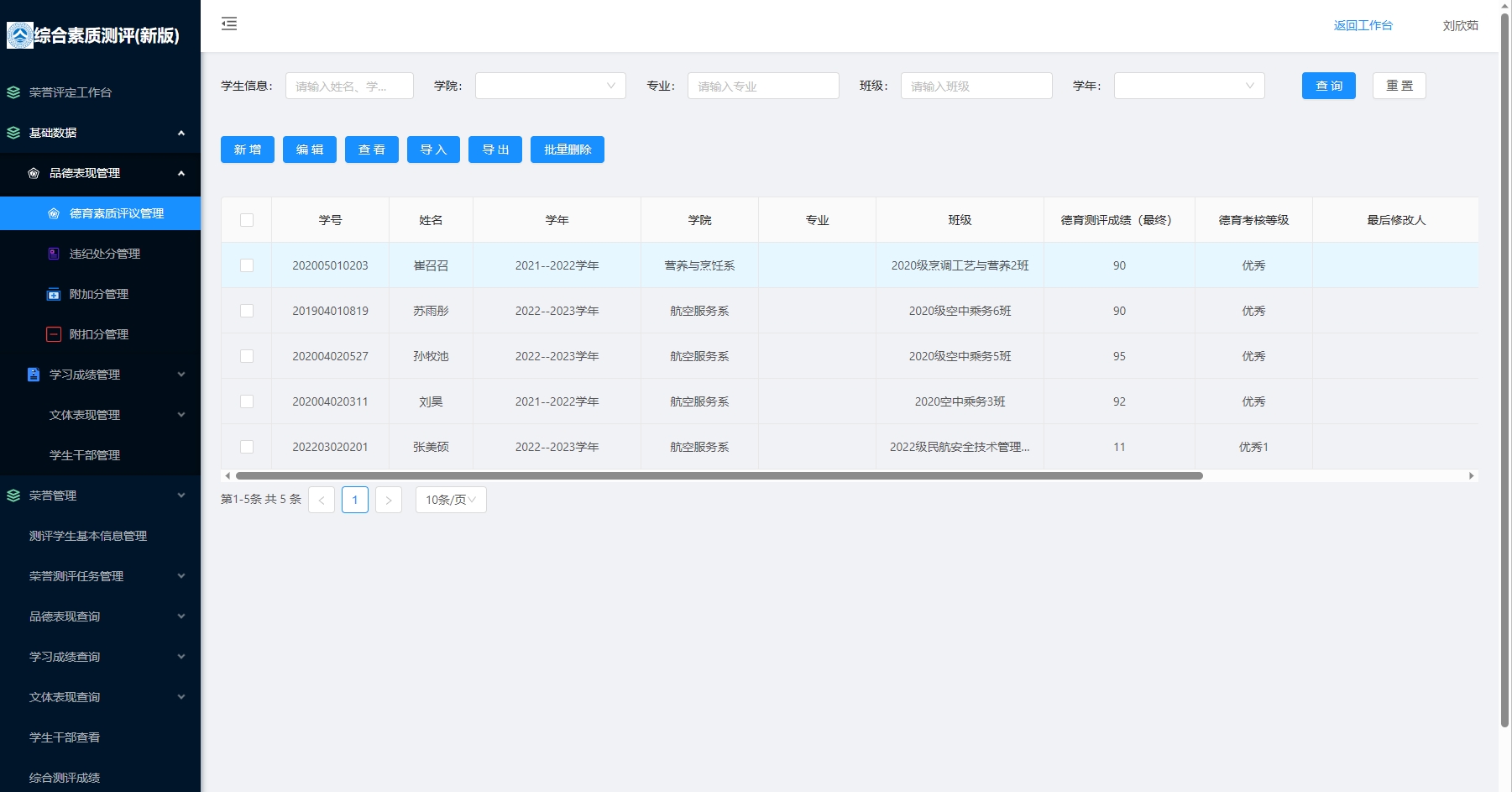
Task: Click the 品德表现管理 icon
Action: pyautogui.click(x=34, y=173)
